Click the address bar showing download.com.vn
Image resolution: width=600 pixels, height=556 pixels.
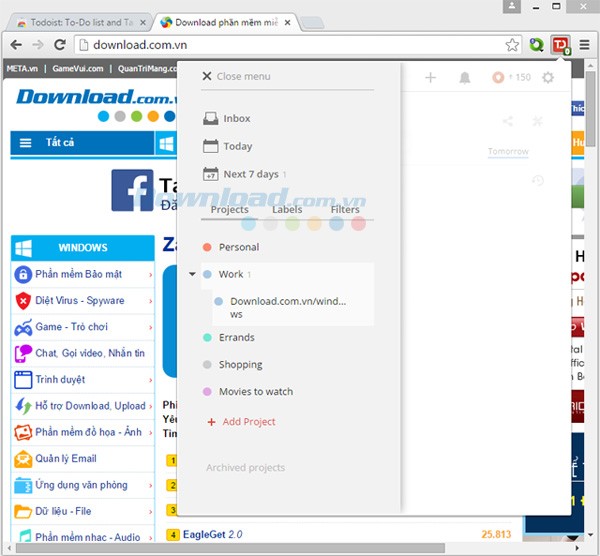tap(290, 44)
